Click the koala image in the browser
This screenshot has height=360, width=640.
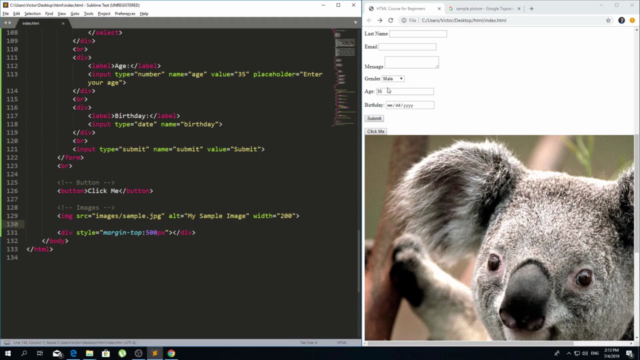(x=499, y=238)
